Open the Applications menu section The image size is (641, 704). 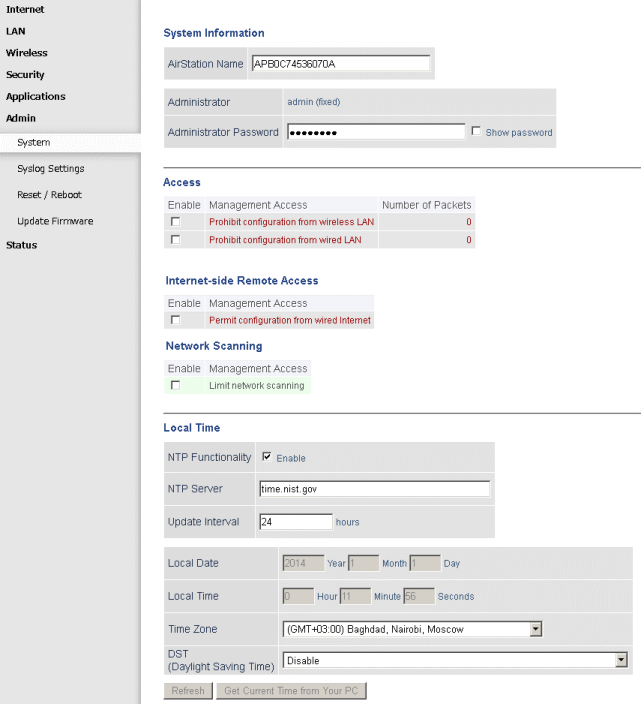[35, 96]
